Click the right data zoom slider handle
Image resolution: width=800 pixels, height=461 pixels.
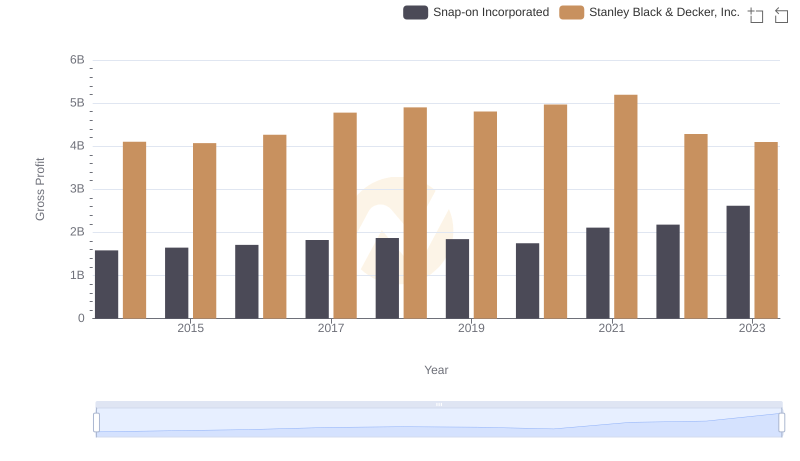click(x=781, y=422)
